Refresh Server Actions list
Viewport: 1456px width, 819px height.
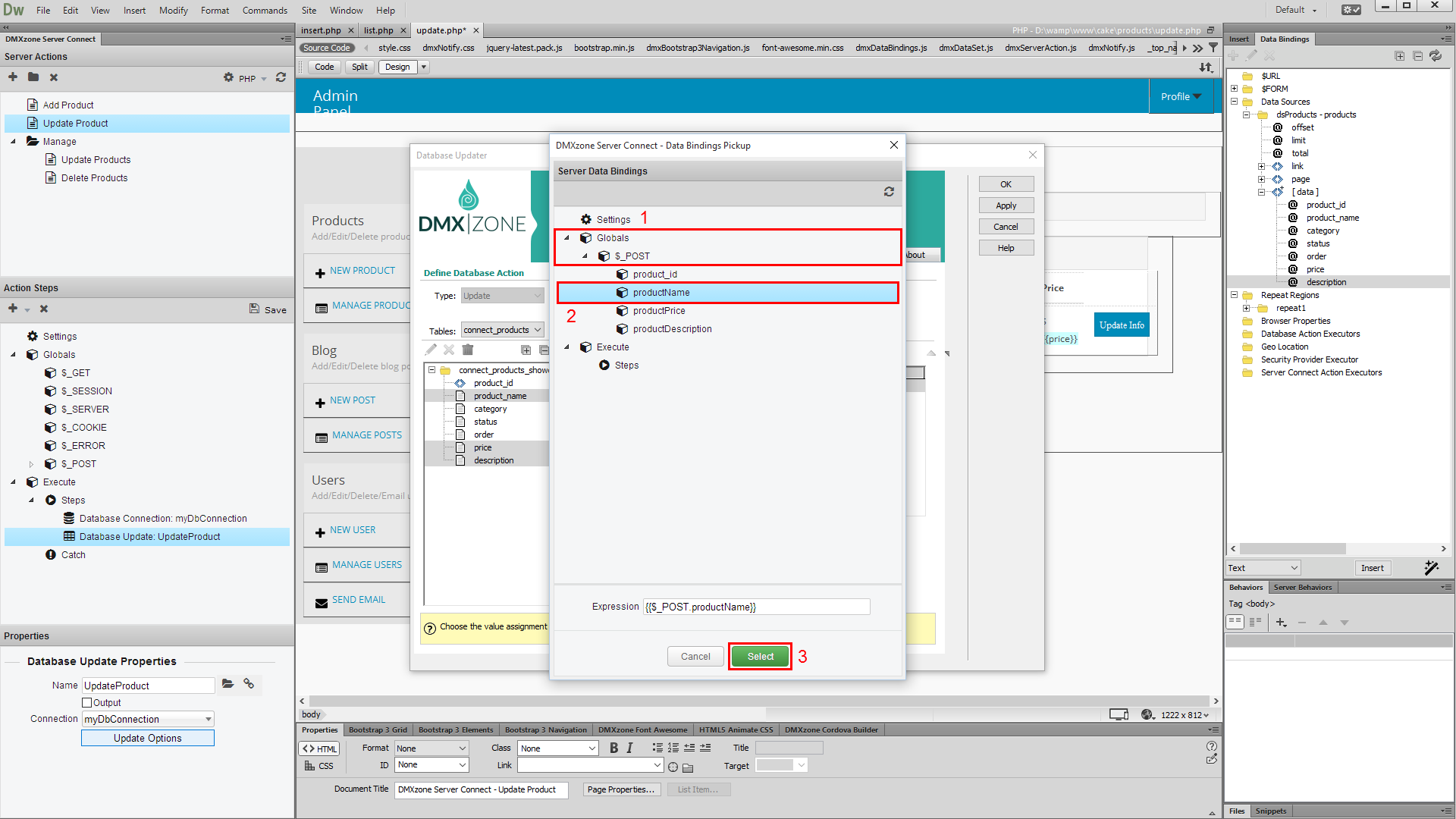point(281,77)
